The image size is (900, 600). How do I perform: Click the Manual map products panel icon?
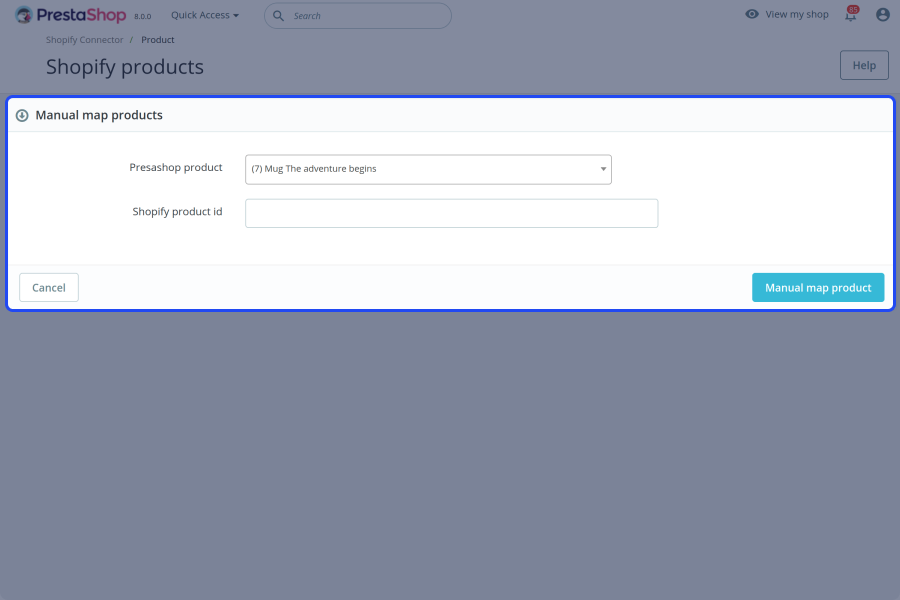(x=22, y=115)
